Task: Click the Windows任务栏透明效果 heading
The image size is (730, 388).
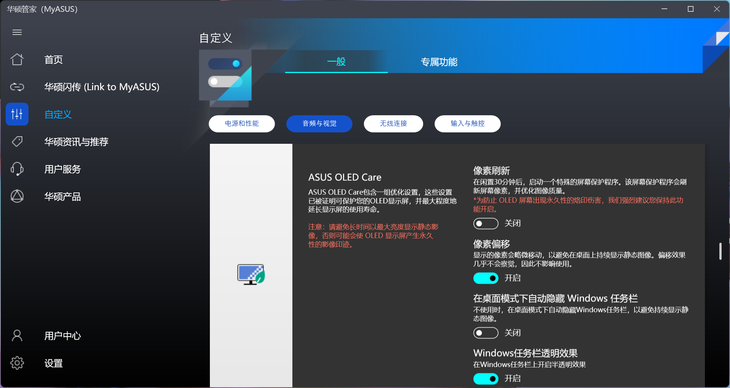Action: click(526, 353)
